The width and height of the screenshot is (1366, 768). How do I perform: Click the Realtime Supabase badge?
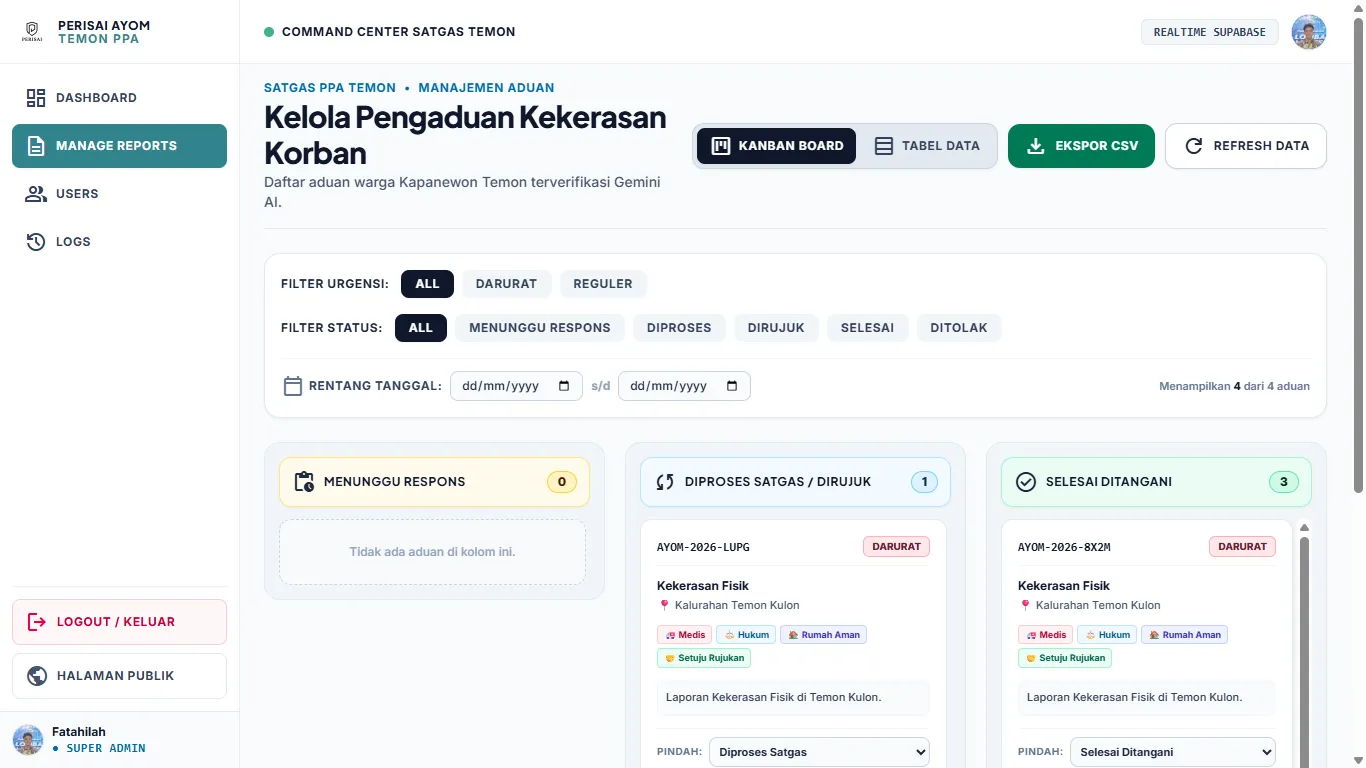pyautogui.click(x=1210, y=32)
